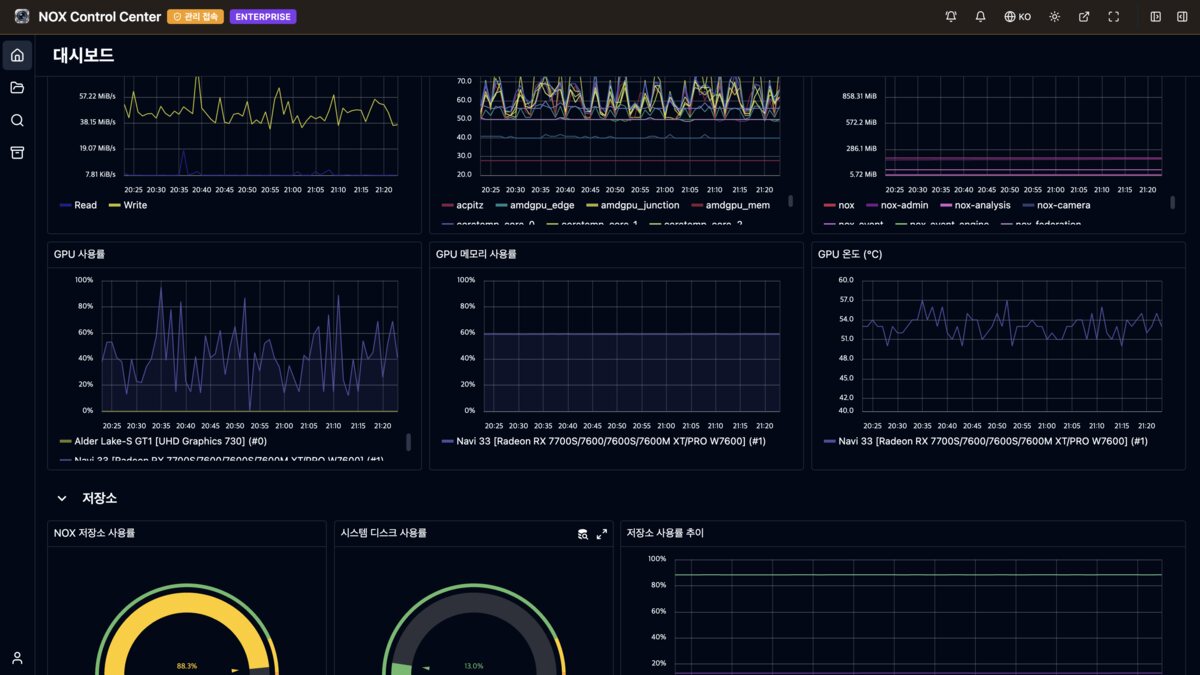The image size is (1200, 675).
Task: Open data inspector icon on 시스템 디스크 사용률 panel
Action: coord(583,534)
